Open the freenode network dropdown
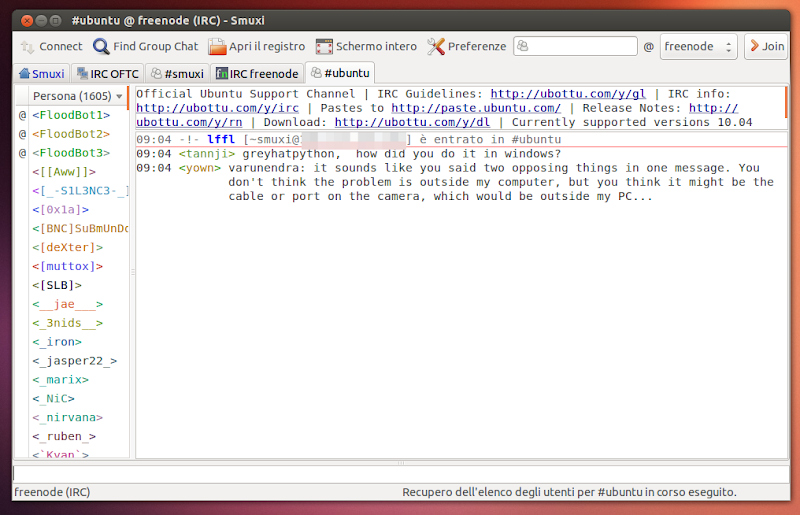 [x=698, y=46]
